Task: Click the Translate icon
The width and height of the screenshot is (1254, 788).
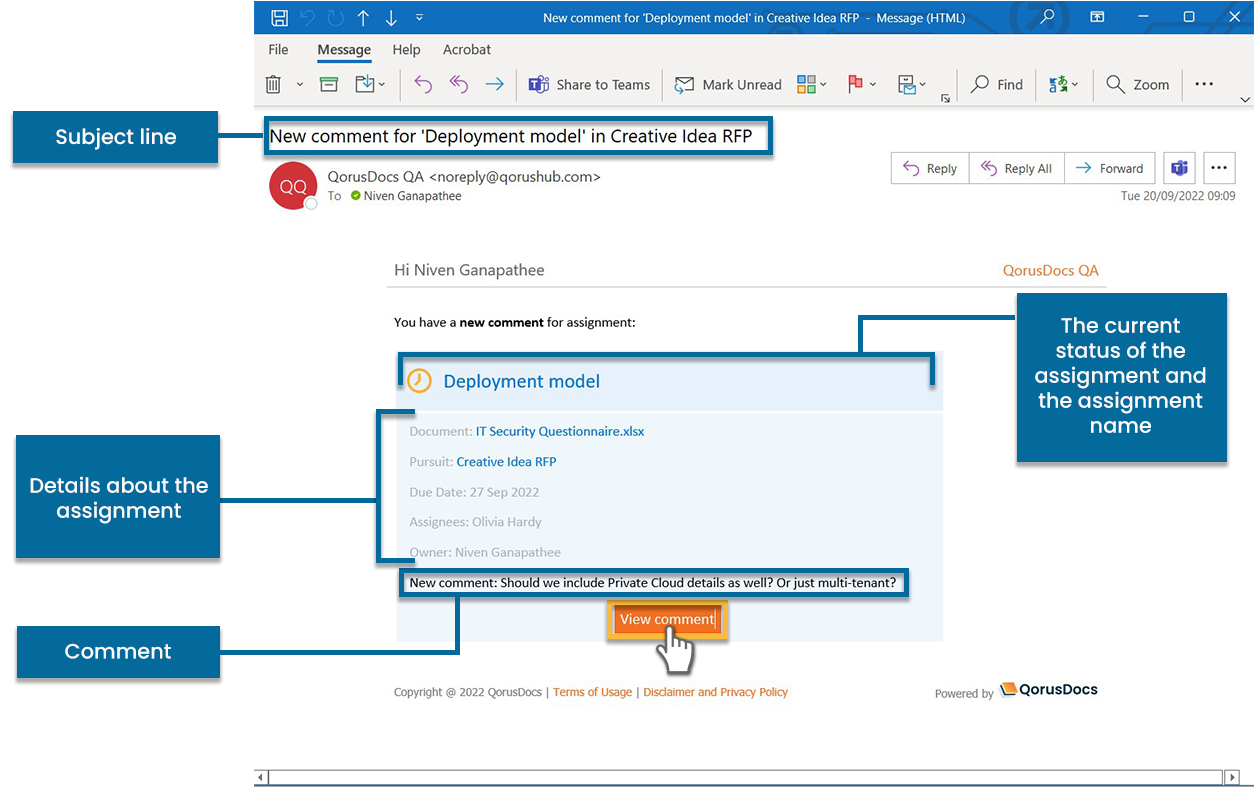Action: pyautogui.click(x=1058, y=85)
